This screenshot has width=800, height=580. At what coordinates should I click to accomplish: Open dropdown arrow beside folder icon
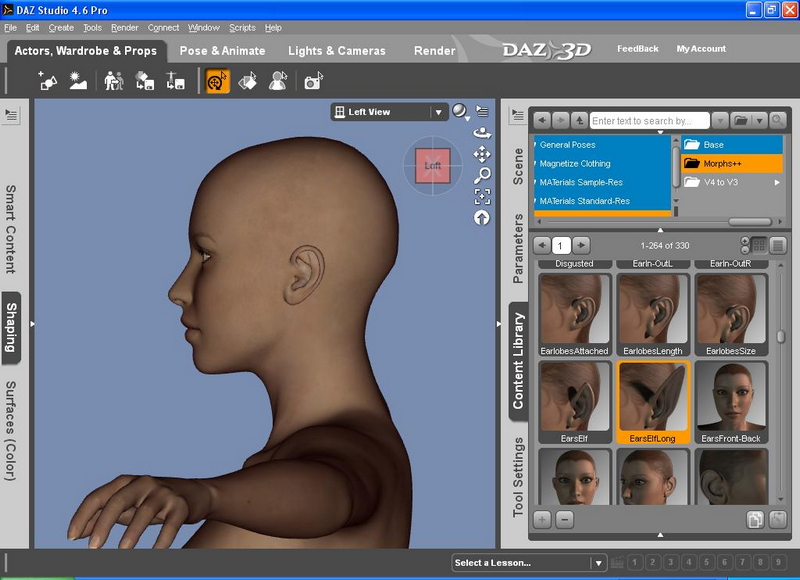click(759, 121)
